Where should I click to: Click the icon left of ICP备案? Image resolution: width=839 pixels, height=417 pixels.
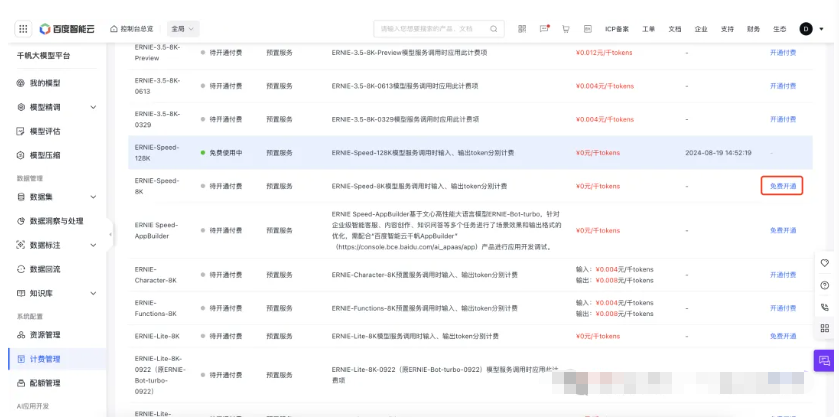(588, 29)
